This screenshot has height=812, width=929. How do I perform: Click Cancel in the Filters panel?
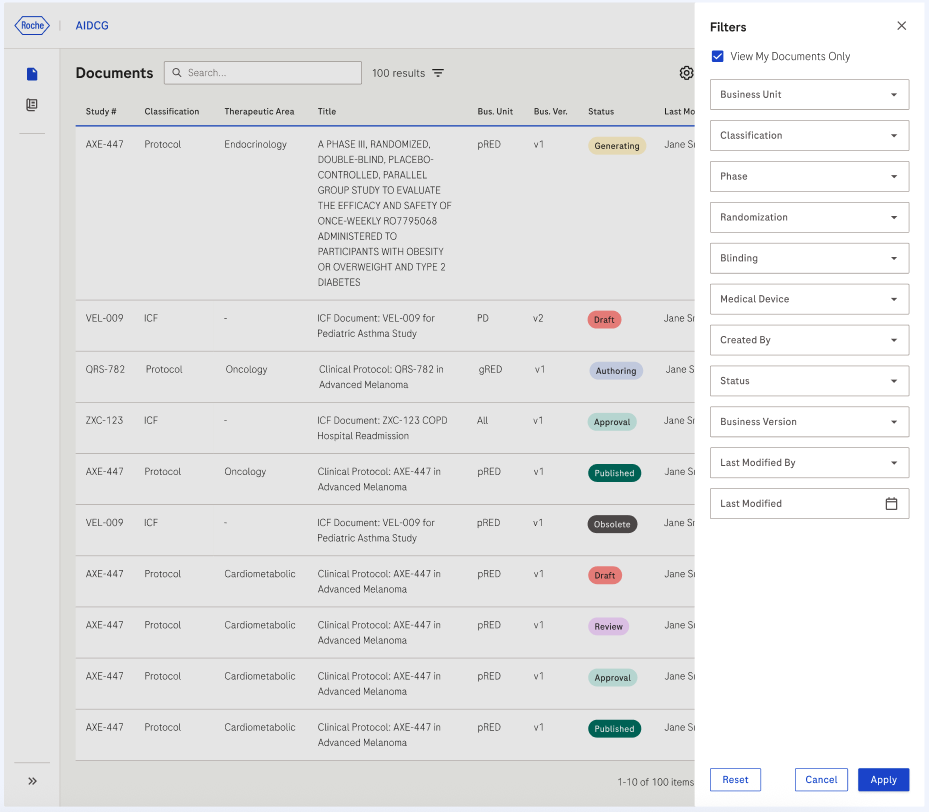click(x=821, y=780)
